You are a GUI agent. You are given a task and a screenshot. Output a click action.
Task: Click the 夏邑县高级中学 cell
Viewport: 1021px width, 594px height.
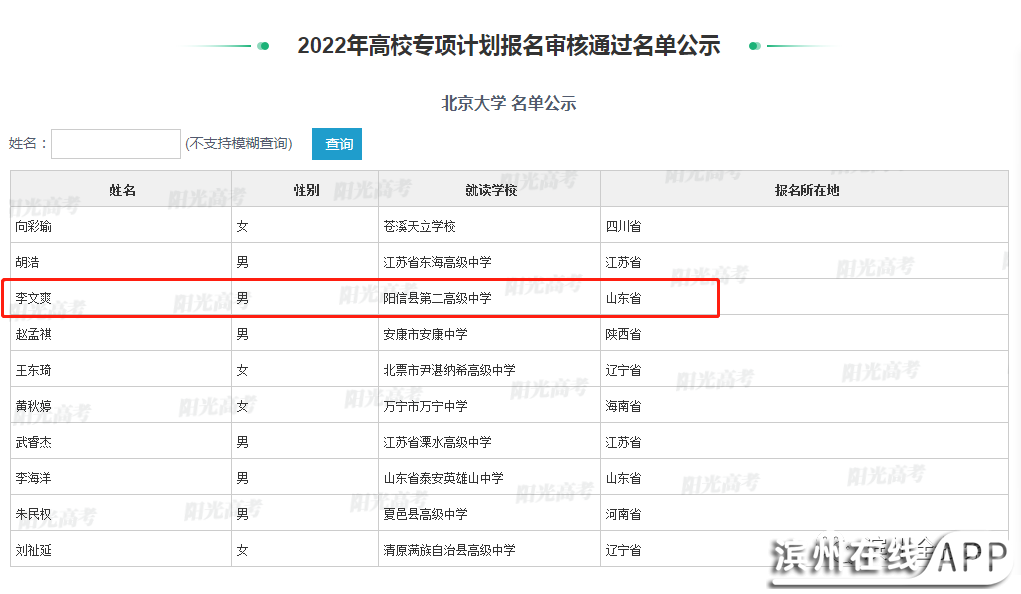pos(425,514)
